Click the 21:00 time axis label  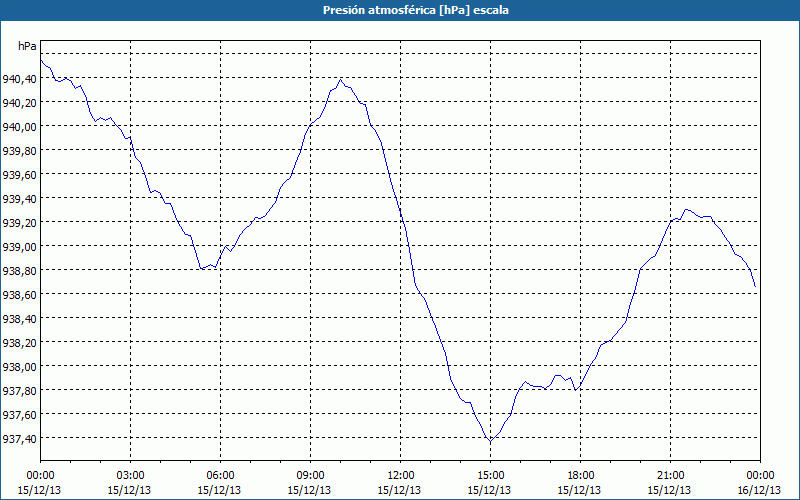pos(670,476)
